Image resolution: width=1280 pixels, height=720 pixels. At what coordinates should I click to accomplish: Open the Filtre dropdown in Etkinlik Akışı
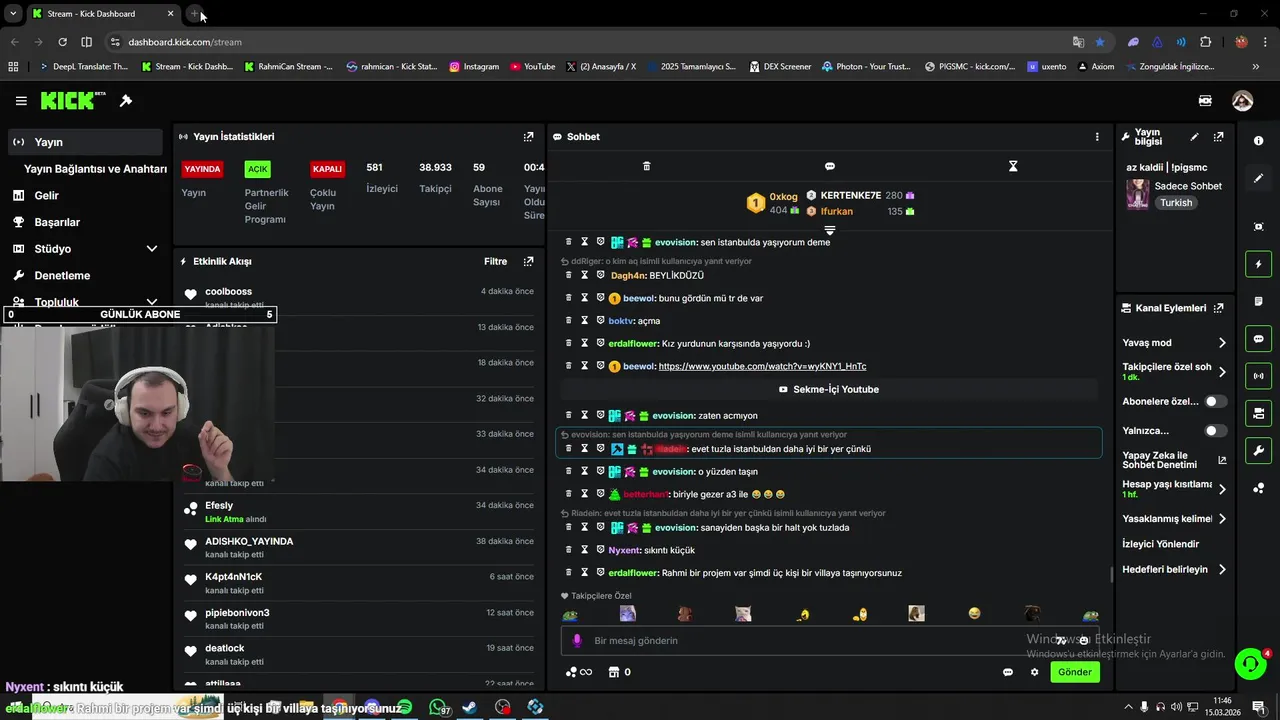point(496,261)
